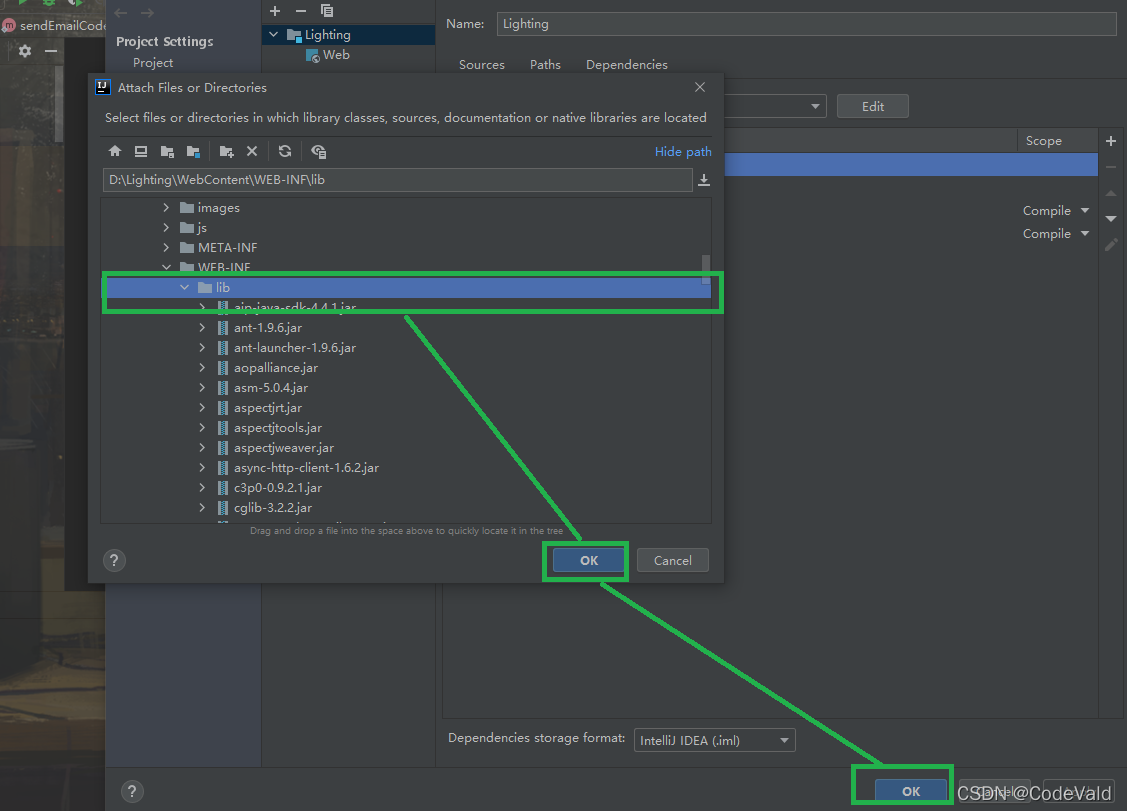The image size is (1127, 811).
Task: Switch to the Sources tab
Action: (482, 65)
